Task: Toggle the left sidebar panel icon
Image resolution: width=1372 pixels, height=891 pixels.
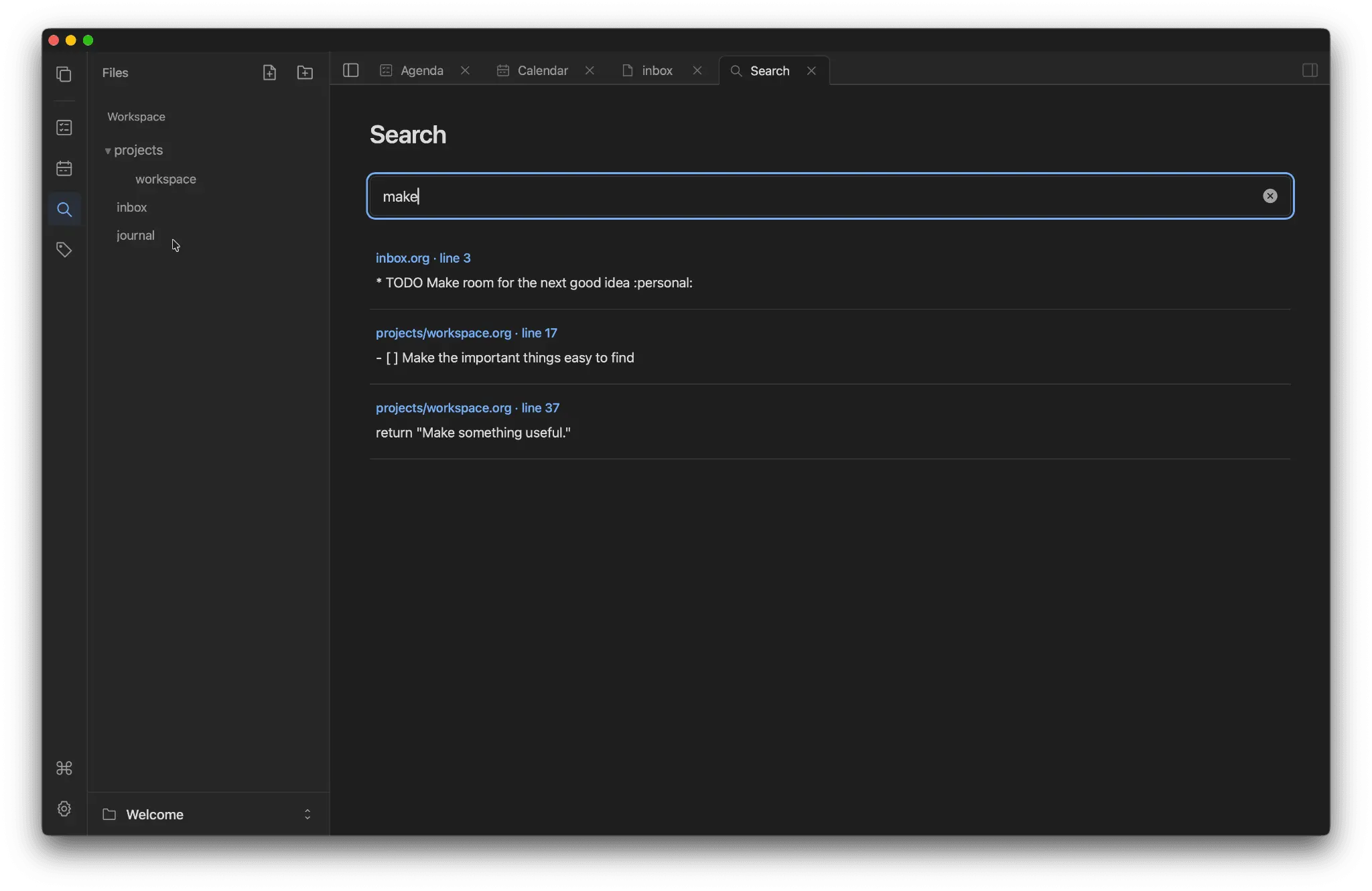Action: point(351,70)
